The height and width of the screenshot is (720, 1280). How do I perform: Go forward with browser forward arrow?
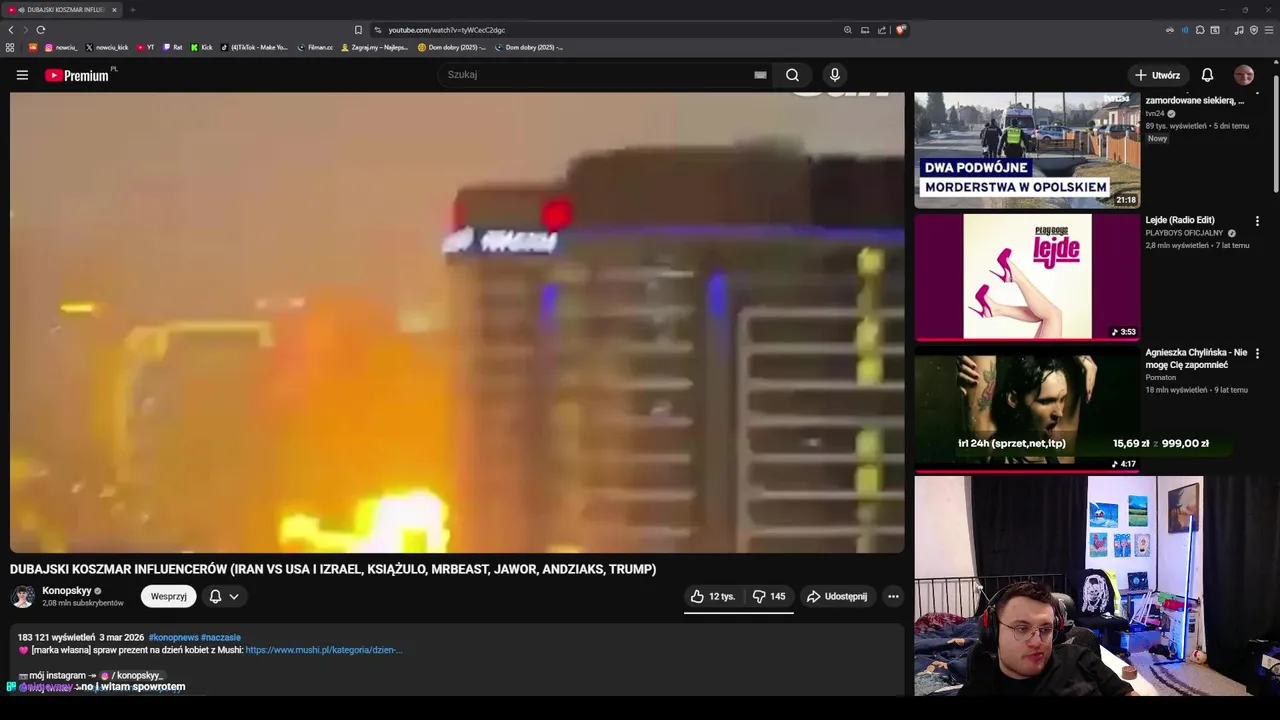pyautogui.click(x=25, y=30)
